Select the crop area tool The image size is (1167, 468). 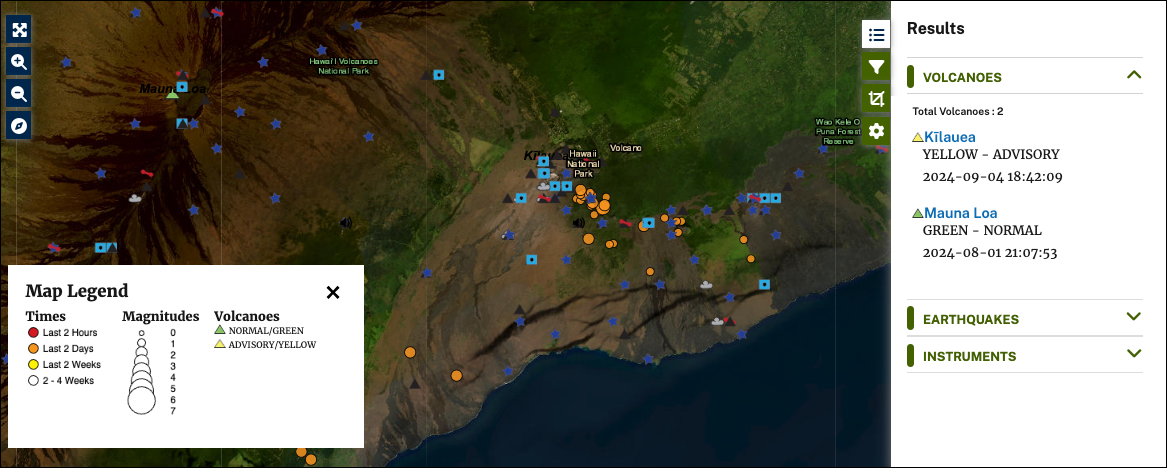[876, 99]
